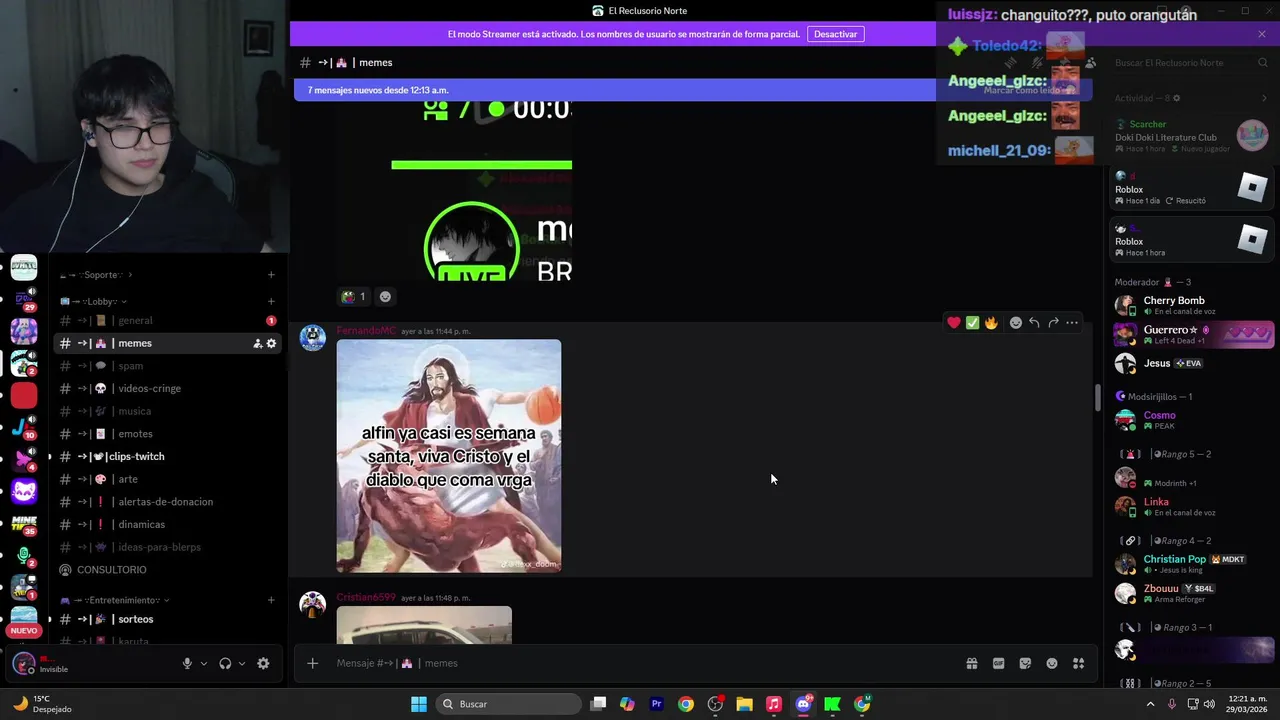Screen dimensions: 1280x720
Task: Open Premiere Pro from the taskbar
Action: pos(656,704)
